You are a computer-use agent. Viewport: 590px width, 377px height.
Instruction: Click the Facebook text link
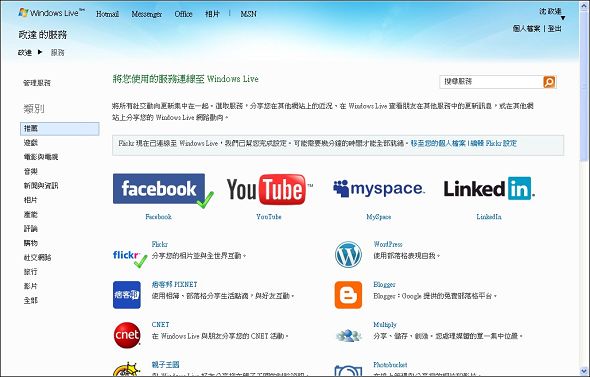pos(158,217)
